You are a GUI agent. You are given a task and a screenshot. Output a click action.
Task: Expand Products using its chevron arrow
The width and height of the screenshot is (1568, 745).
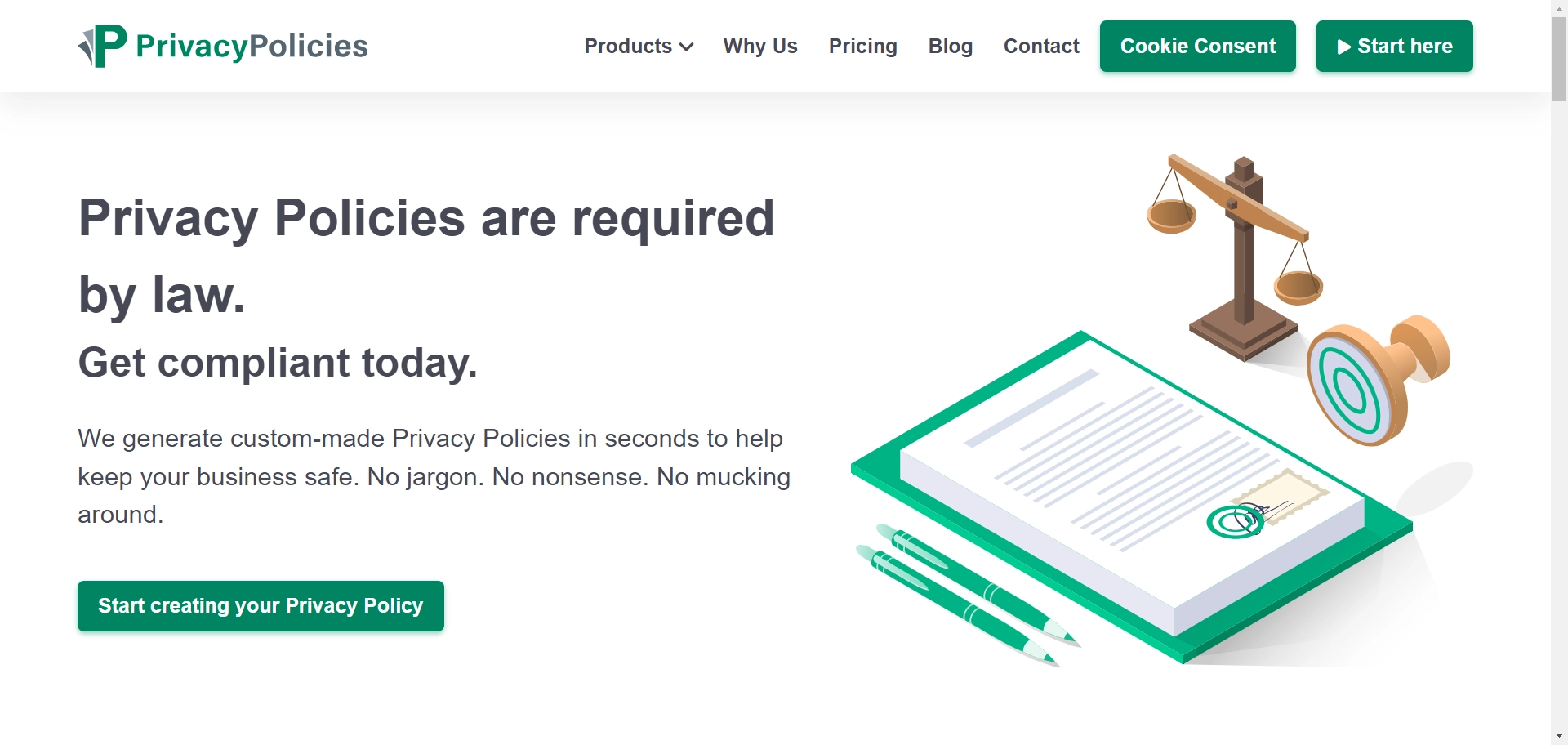click(688, 47)
